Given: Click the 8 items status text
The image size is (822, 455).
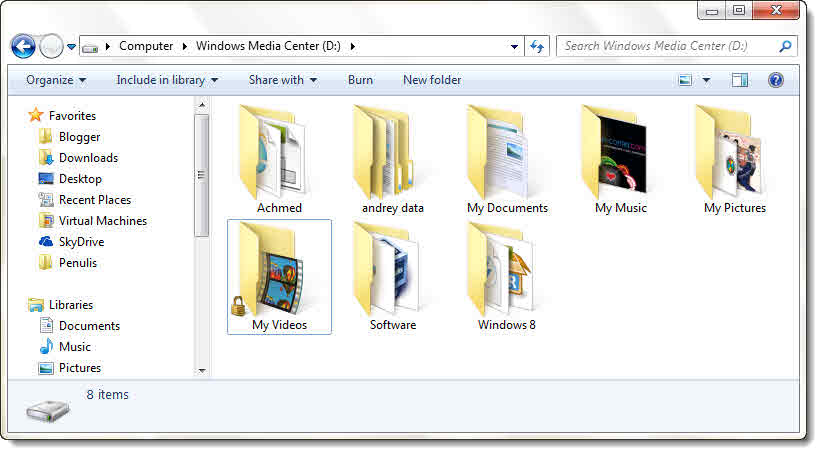Looking at the screenshot, I should pos(107,395).
